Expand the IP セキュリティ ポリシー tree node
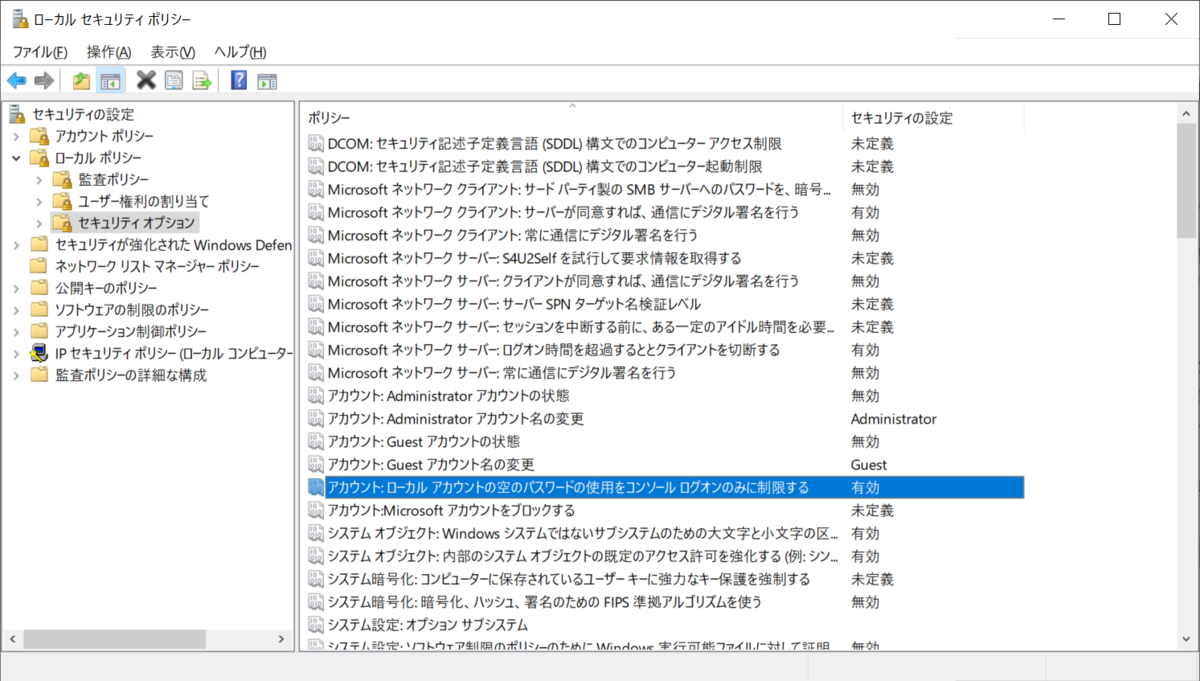The height and width of the screenshot is (681, 1200). (16, 353)
